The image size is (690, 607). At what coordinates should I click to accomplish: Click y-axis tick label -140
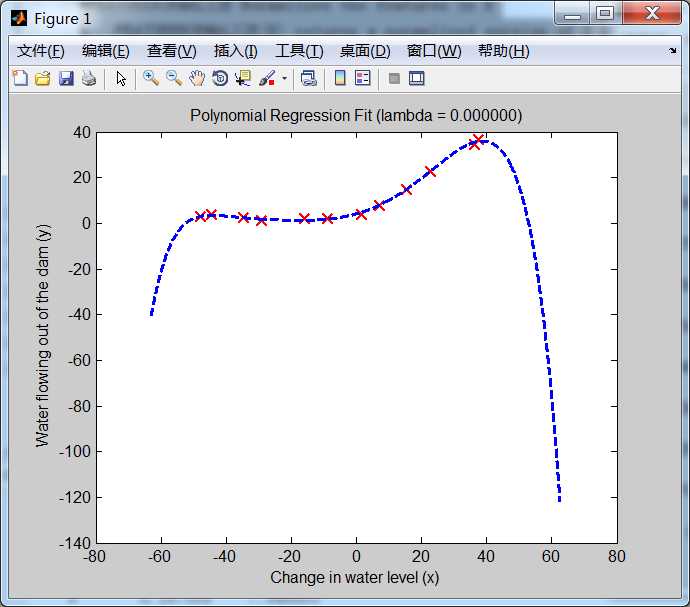[76, 544]
